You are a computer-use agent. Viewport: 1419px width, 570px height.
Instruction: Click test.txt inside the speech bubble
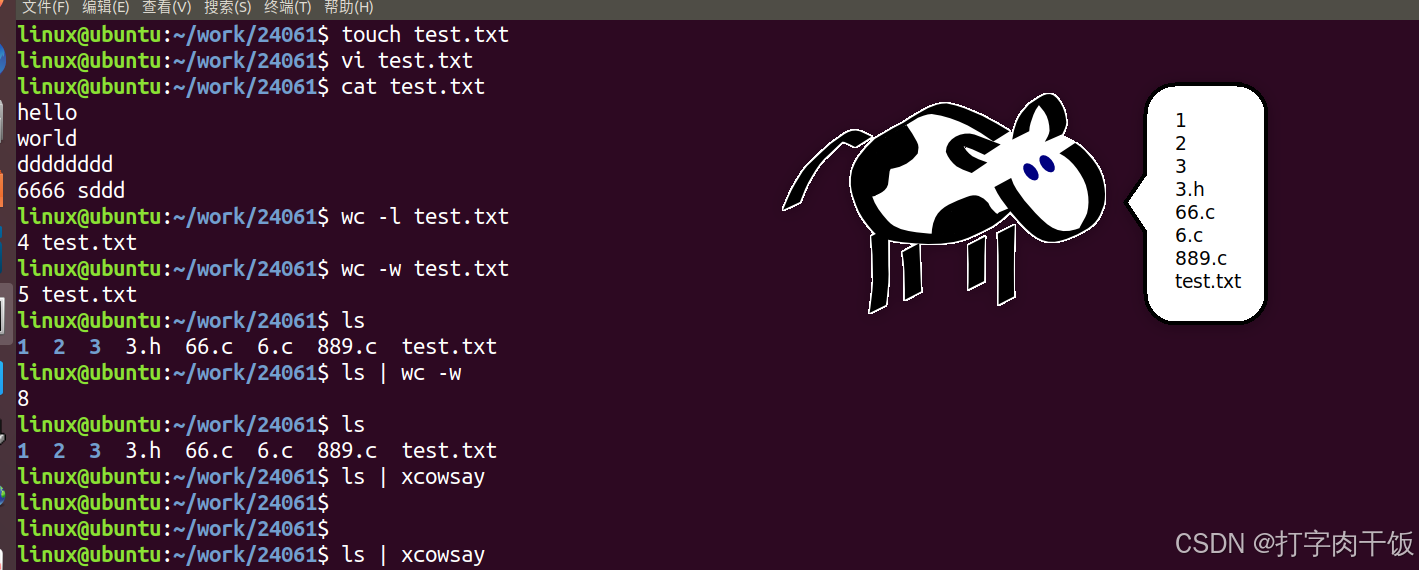coord(1208,281)
